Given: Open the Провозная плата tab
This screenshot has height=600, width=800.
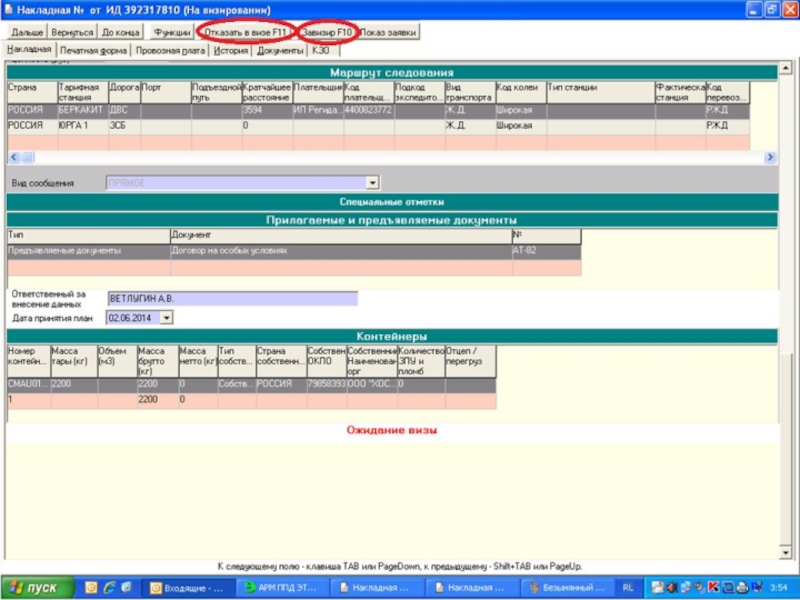Looking at the screenshot, I should [x=170, y=49].
